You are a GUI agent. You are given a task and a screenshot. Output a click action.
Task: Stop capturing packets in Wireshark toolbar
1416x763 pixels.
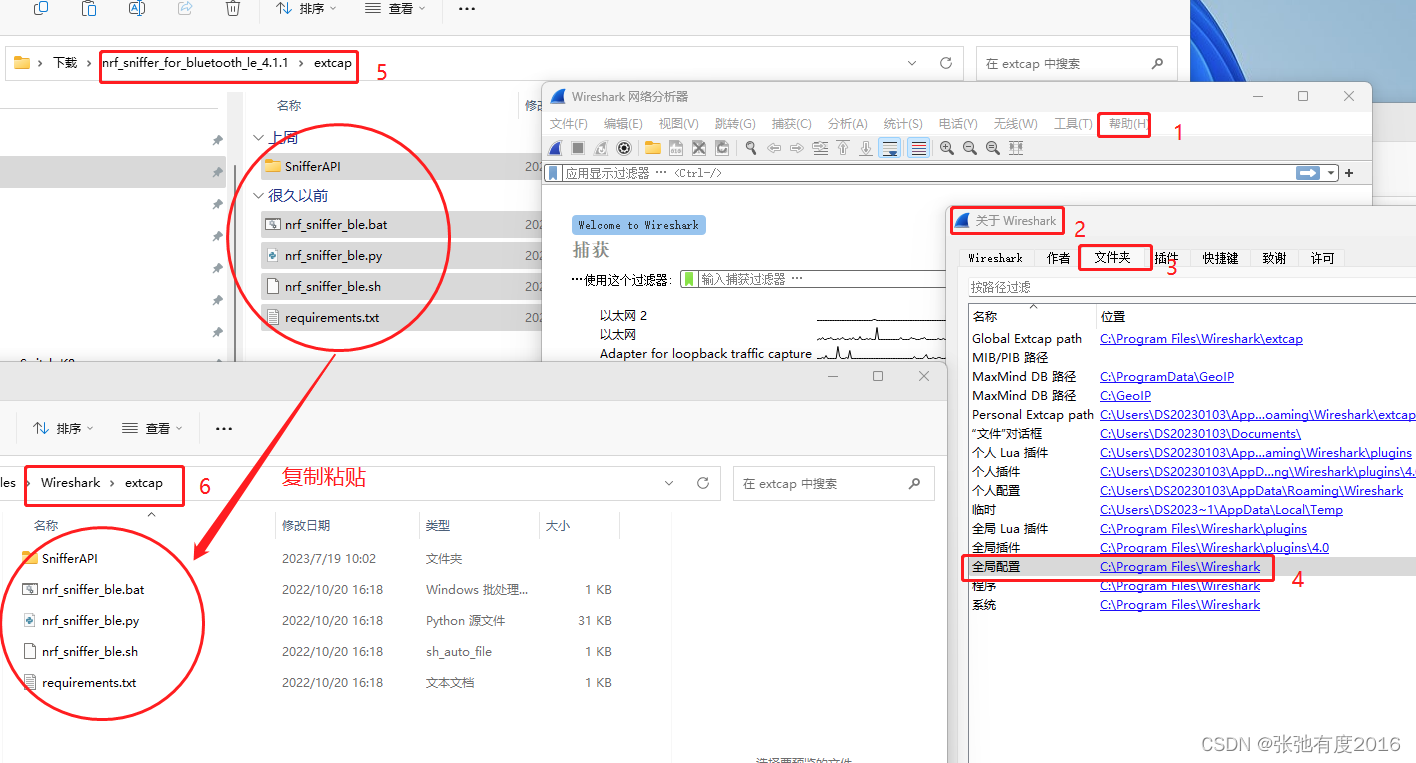click(578, 148)
